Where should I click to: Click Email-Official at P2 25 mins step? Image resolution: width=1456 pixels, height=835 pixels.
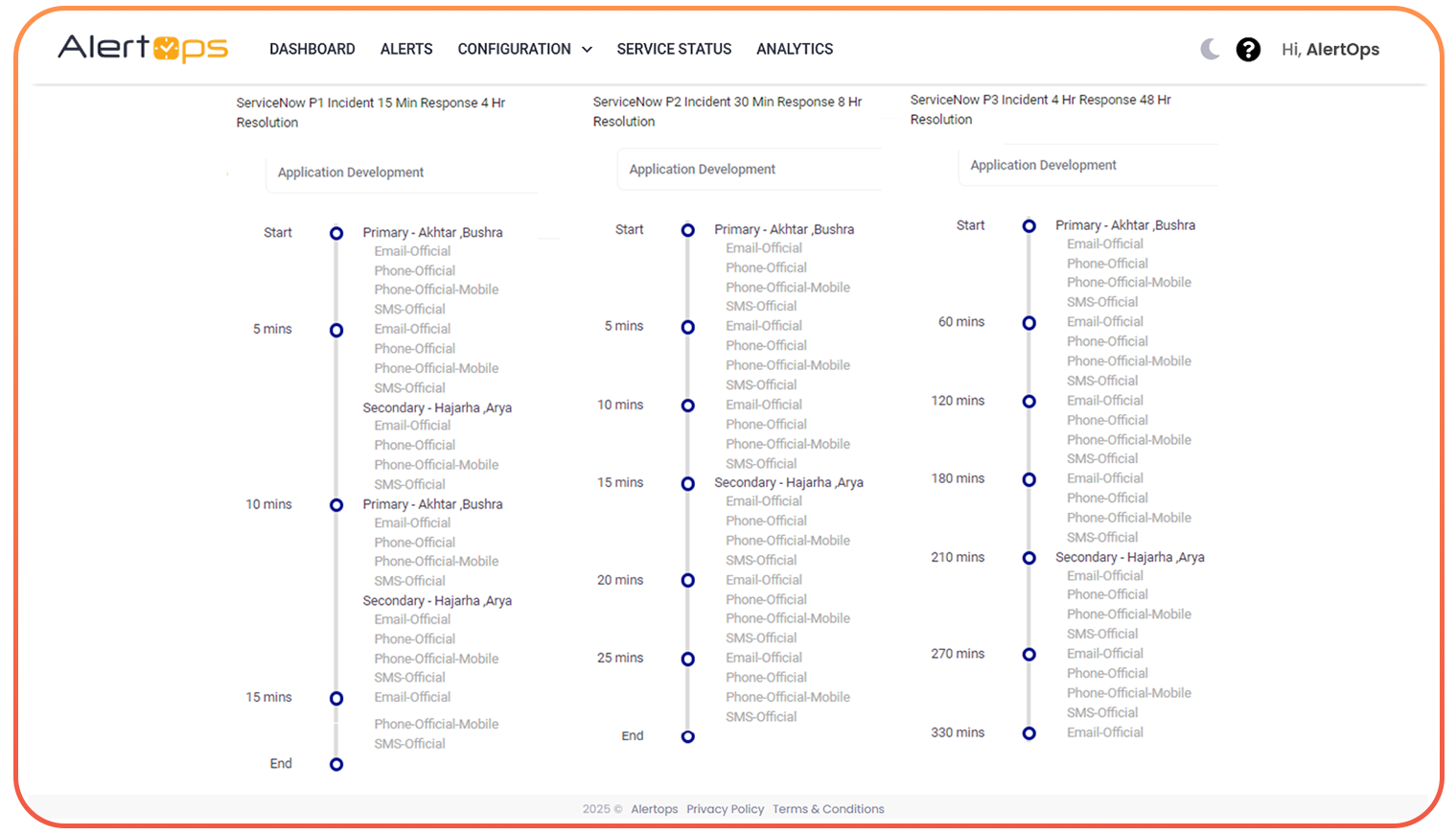click(x=764, y=658)
